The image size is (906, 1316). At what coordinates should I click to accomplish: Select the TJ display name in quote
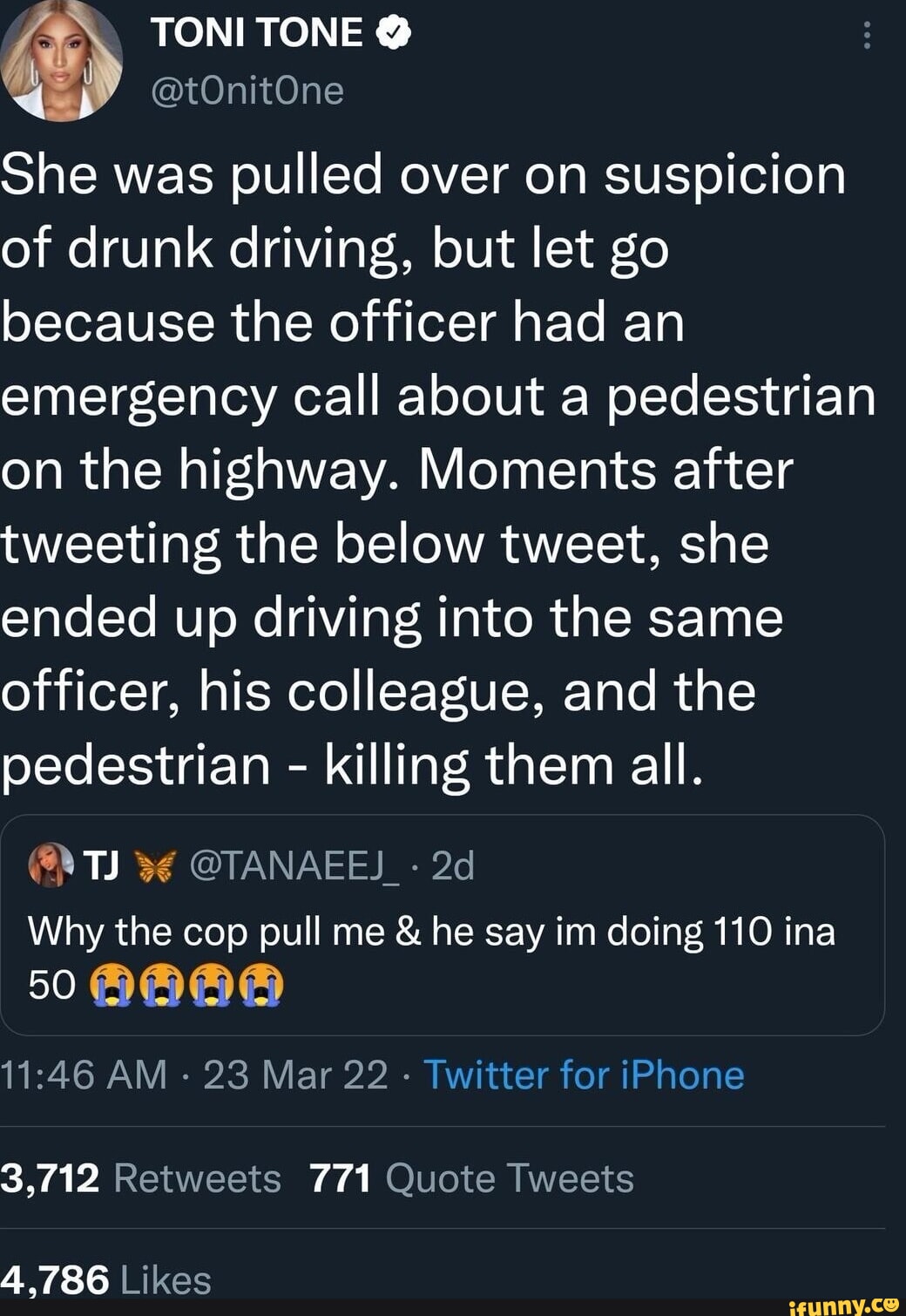point(101,866)
